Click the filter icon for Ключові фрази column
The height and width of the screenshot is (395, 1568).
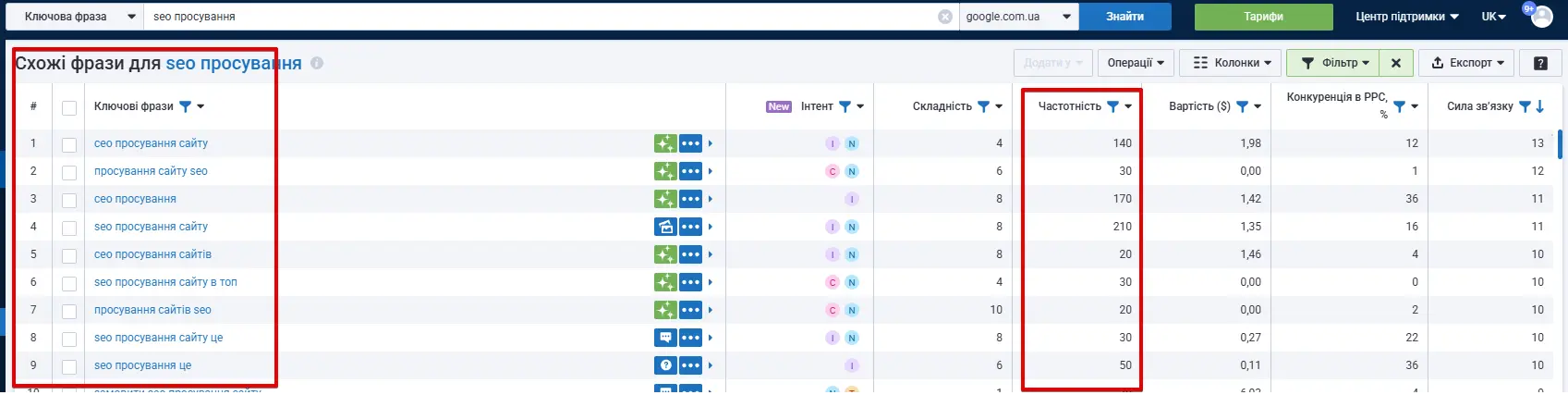pyautogui.click(x=185, y=106)
